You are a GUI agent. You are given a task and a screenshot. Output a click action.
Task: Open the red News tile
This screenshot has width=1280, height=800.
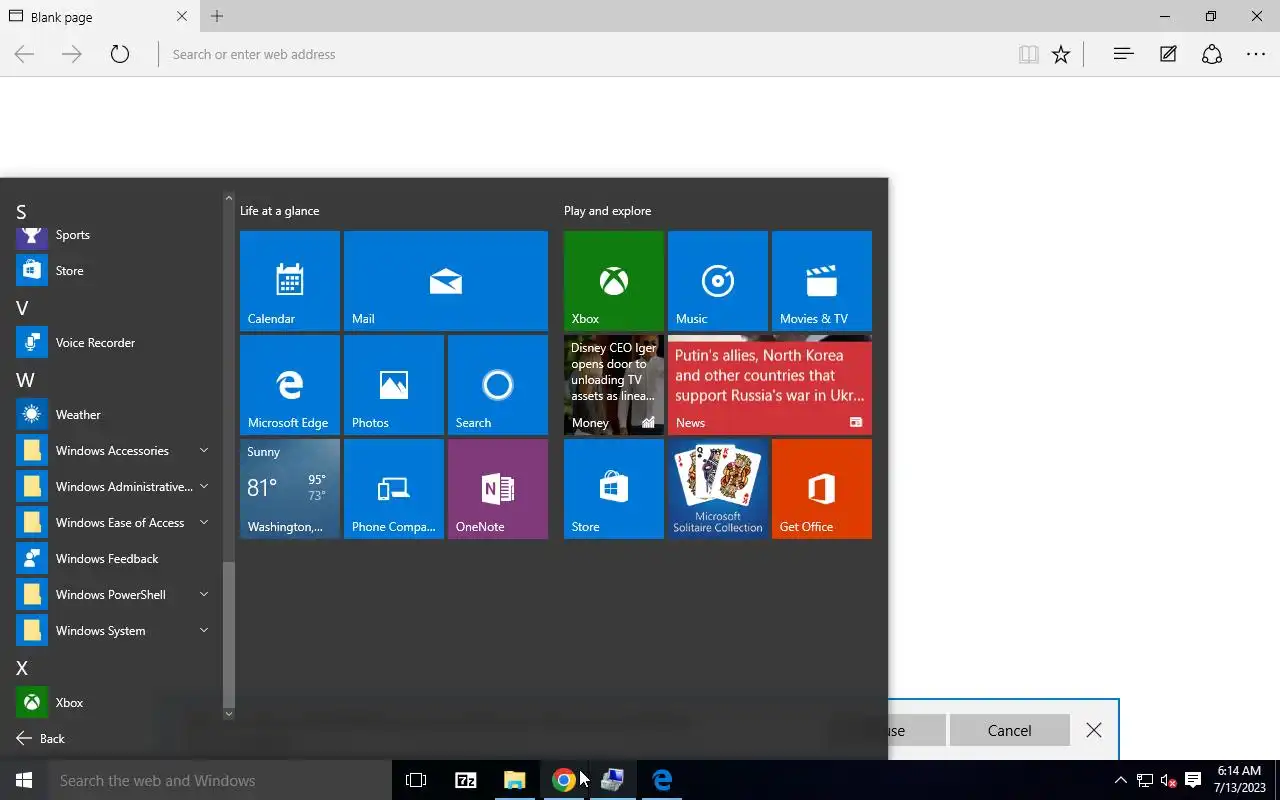[x=770, y=385]
